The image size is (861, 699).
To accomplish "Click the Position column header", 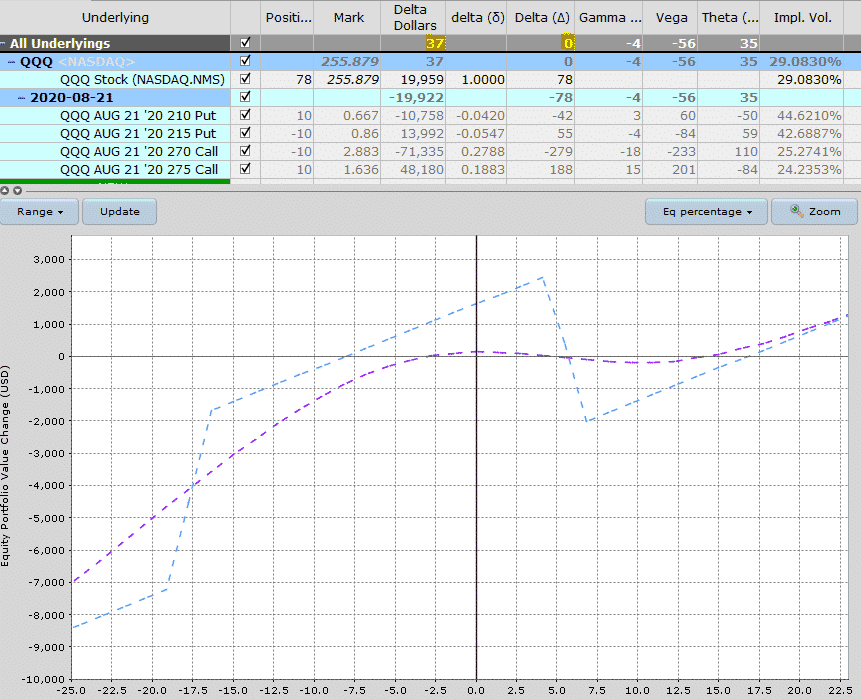I will (288, 18).
